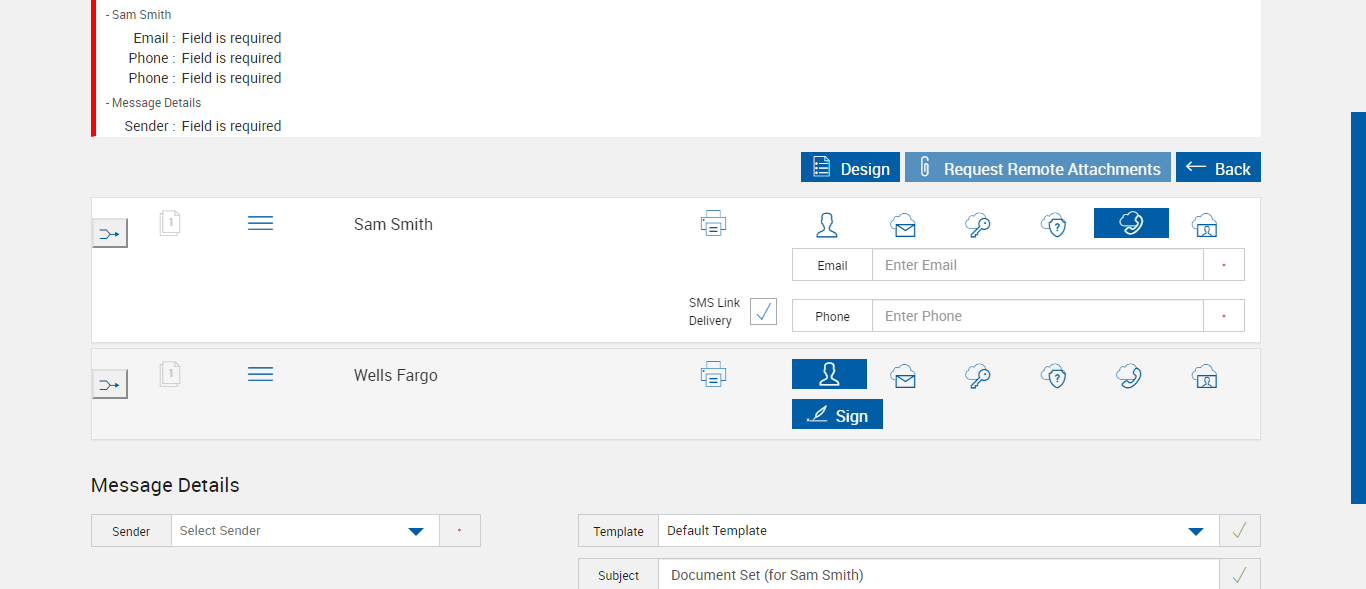Viewport: 1366px width, 589px height.
Task: Select the phone cloud icon for Sam Smith
Action: coord(1131,223)
